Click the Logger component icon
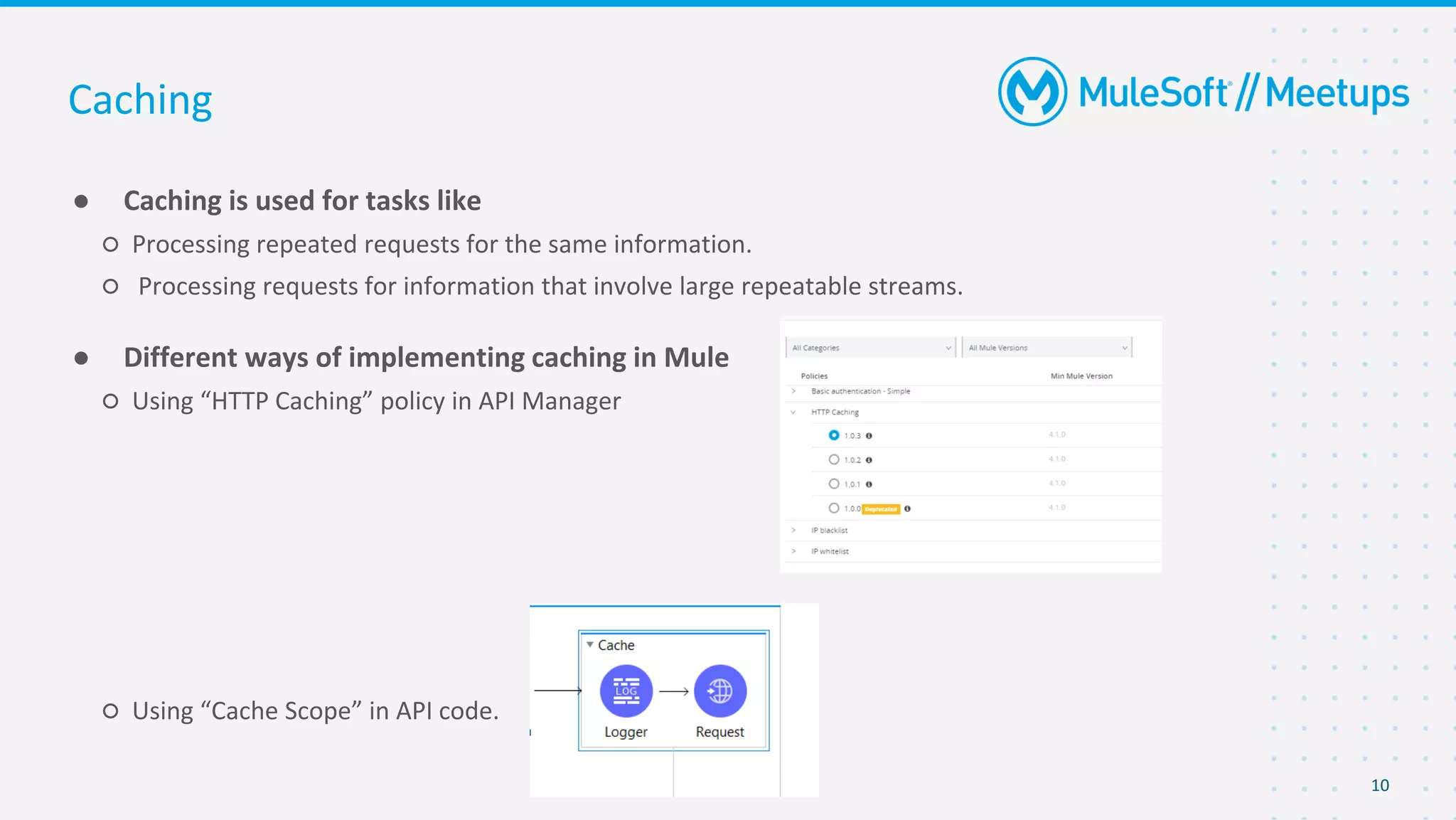This screenshot has height=820, width=1456. 626,691
